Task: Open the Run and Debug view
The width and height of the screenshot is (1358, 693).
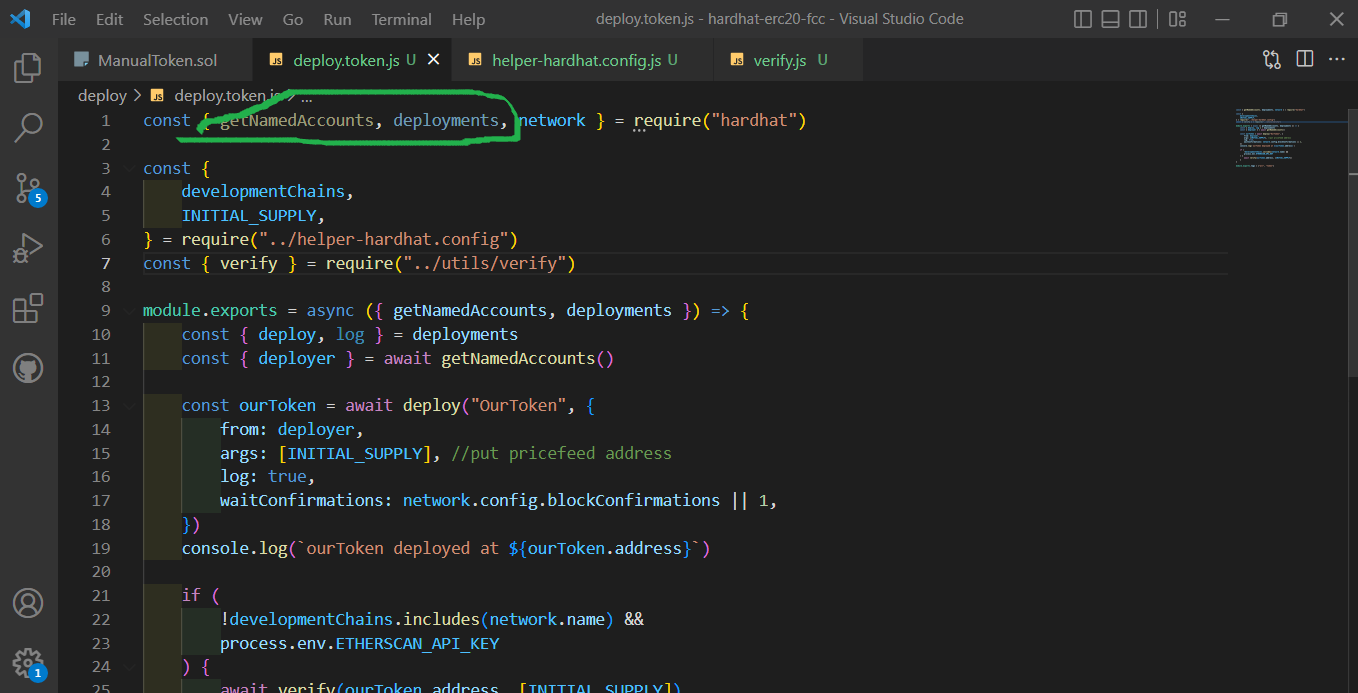Action: click(x=28, y=247)
